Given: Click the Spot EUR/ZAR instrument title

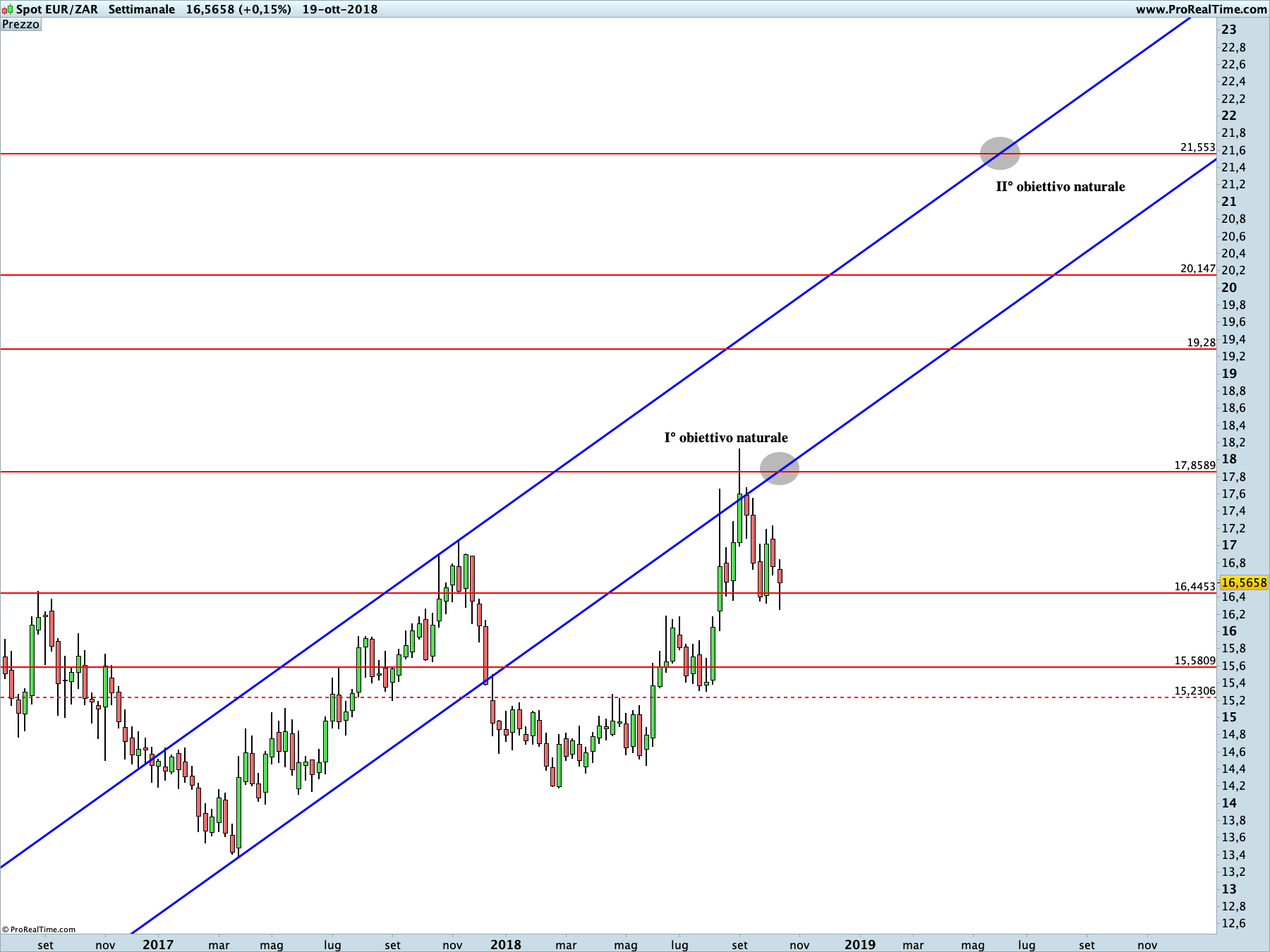Looking at the screenshot, I should click(x=57, y=9).
